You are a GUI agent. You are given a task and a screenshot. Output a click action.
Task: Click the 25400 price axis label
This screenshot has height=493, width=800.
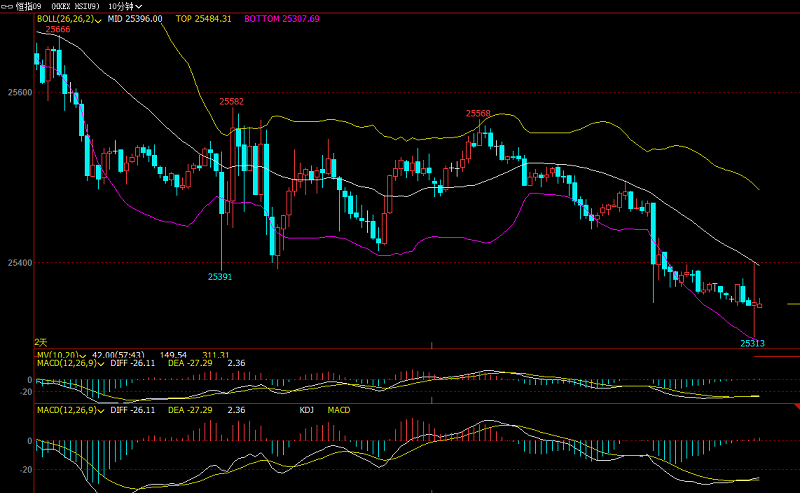pyautogui.click(x=18, y=264)
